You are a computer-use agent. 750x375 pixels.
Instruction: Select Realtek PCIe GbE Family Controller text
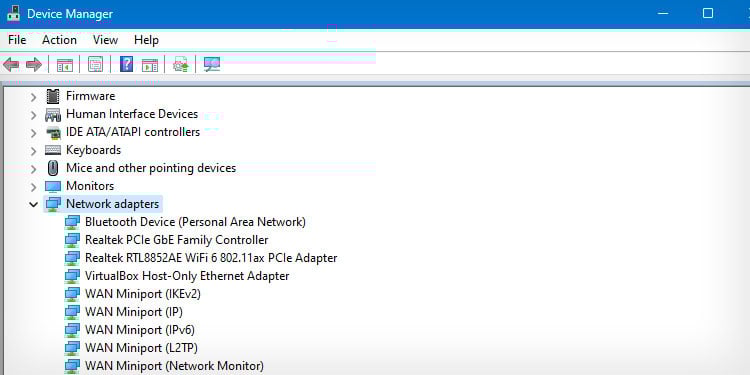coord(176,240)
